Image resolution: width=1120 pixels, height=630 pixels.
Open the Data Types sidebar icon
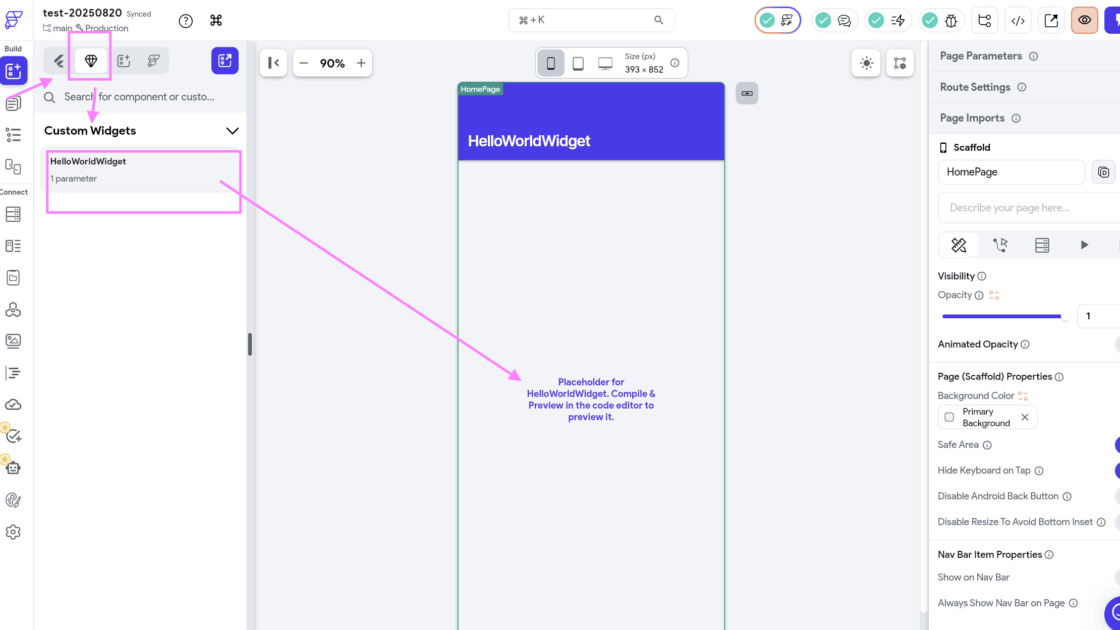(13, 246)
